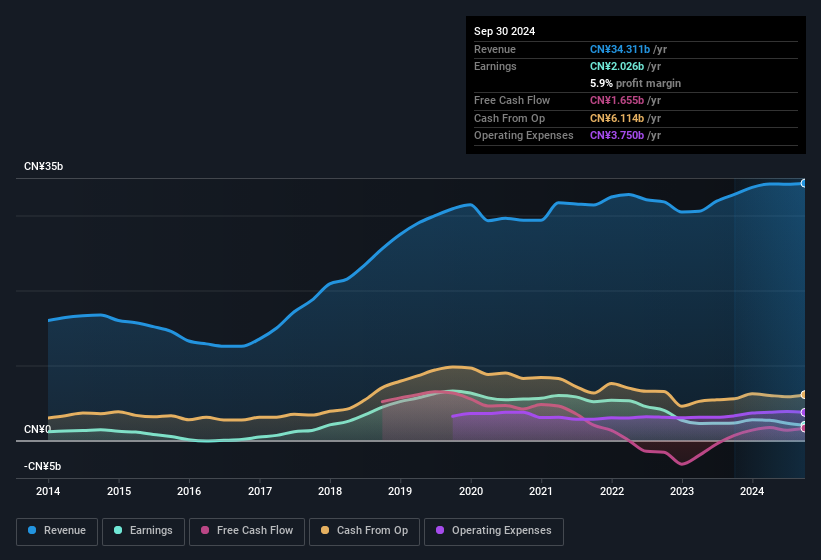Viewport: 821px width, 560px height.
Task: Toggle the Operating Expenses legend series
Action: tap(494, 531)
